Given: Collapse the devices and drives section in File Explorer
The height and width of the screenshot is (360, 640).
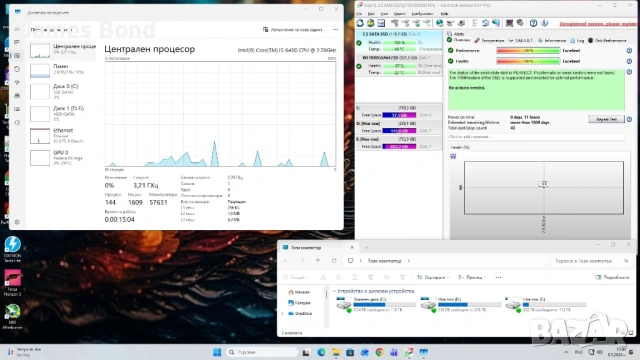Looking at the screenshot, I should [x=334, y=291].
